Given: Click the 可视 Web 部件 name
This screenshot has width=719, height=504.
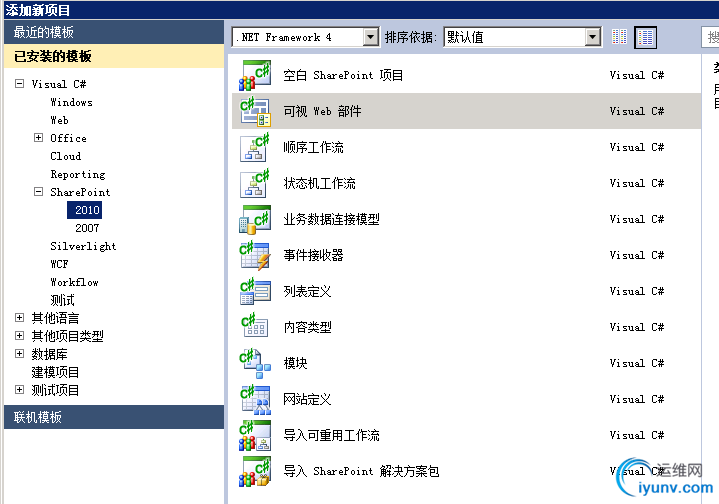Looking at the screenshot, I should point(322,111).
